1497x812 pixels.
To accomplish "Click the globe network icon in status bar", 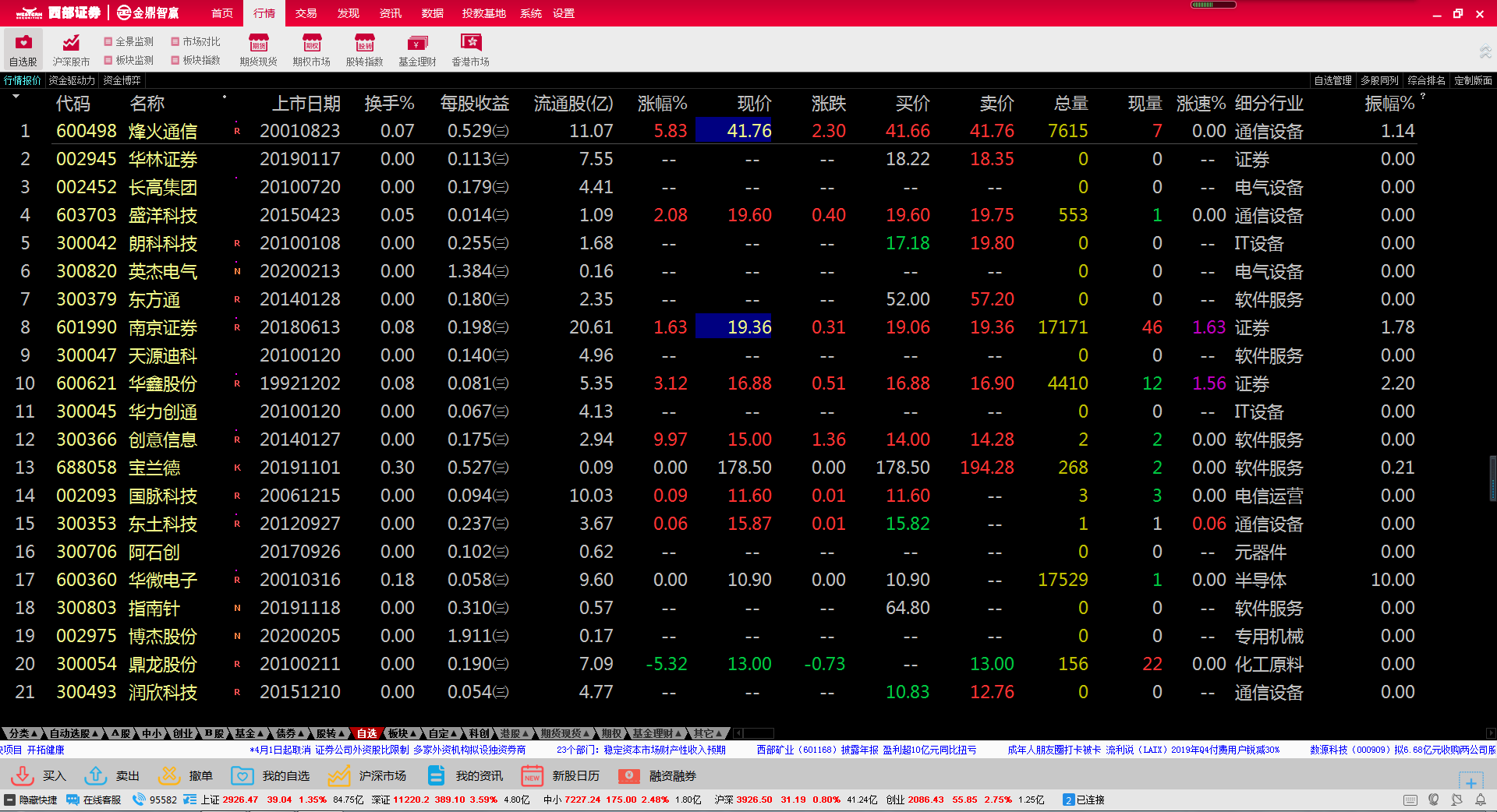I will (1433, 800).
